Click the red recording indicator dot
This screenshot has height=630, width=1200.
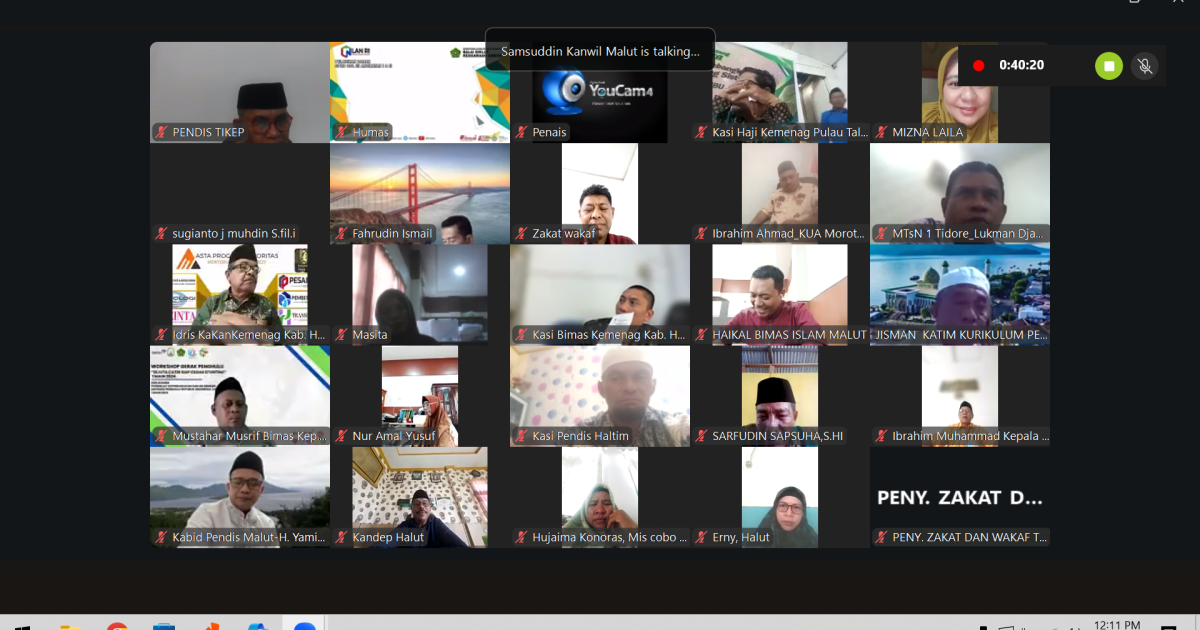pos(978,66)
